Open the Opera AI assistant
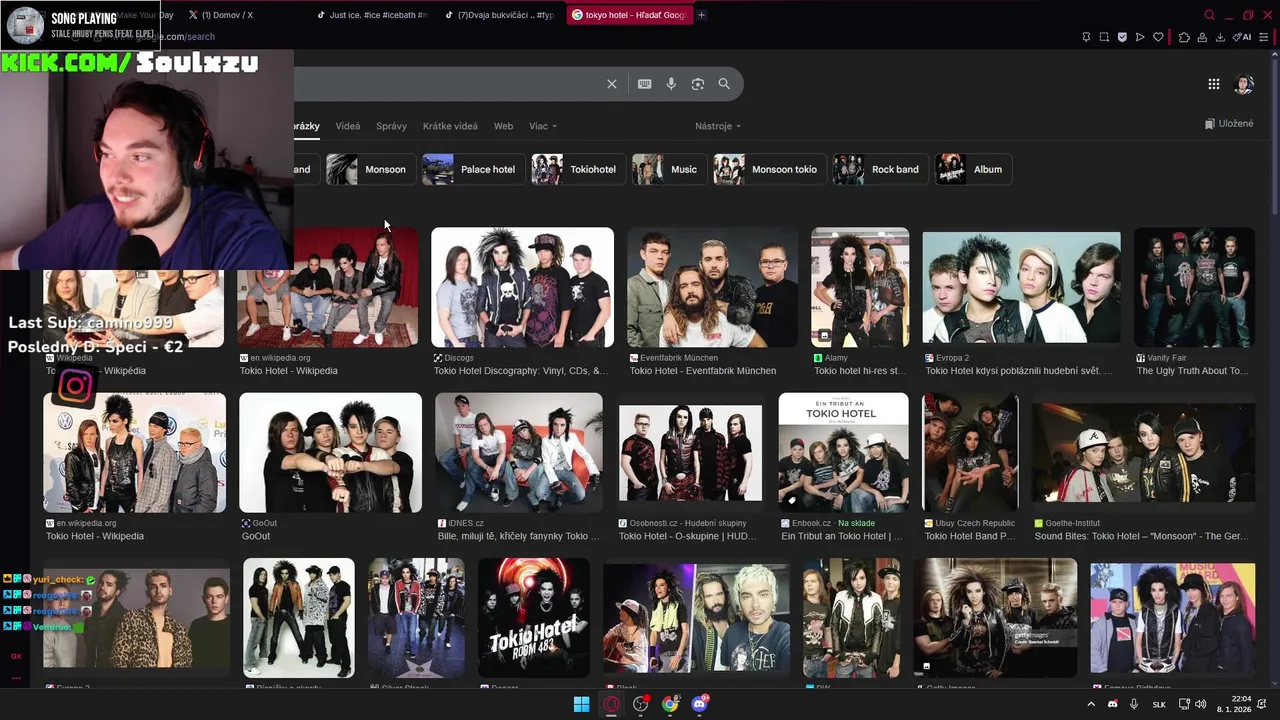The height and width of the screenshot is (720, 1280). click(1243, 37)
